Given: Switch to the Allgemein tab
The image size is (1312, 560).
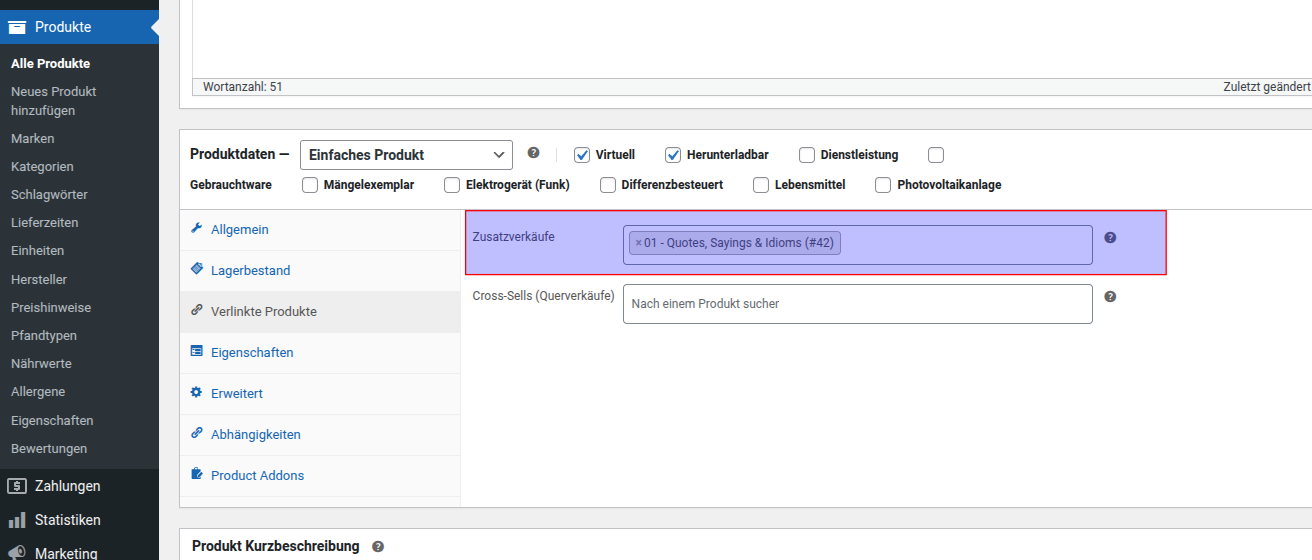Looking at the screenshot, I should [239, 230].
